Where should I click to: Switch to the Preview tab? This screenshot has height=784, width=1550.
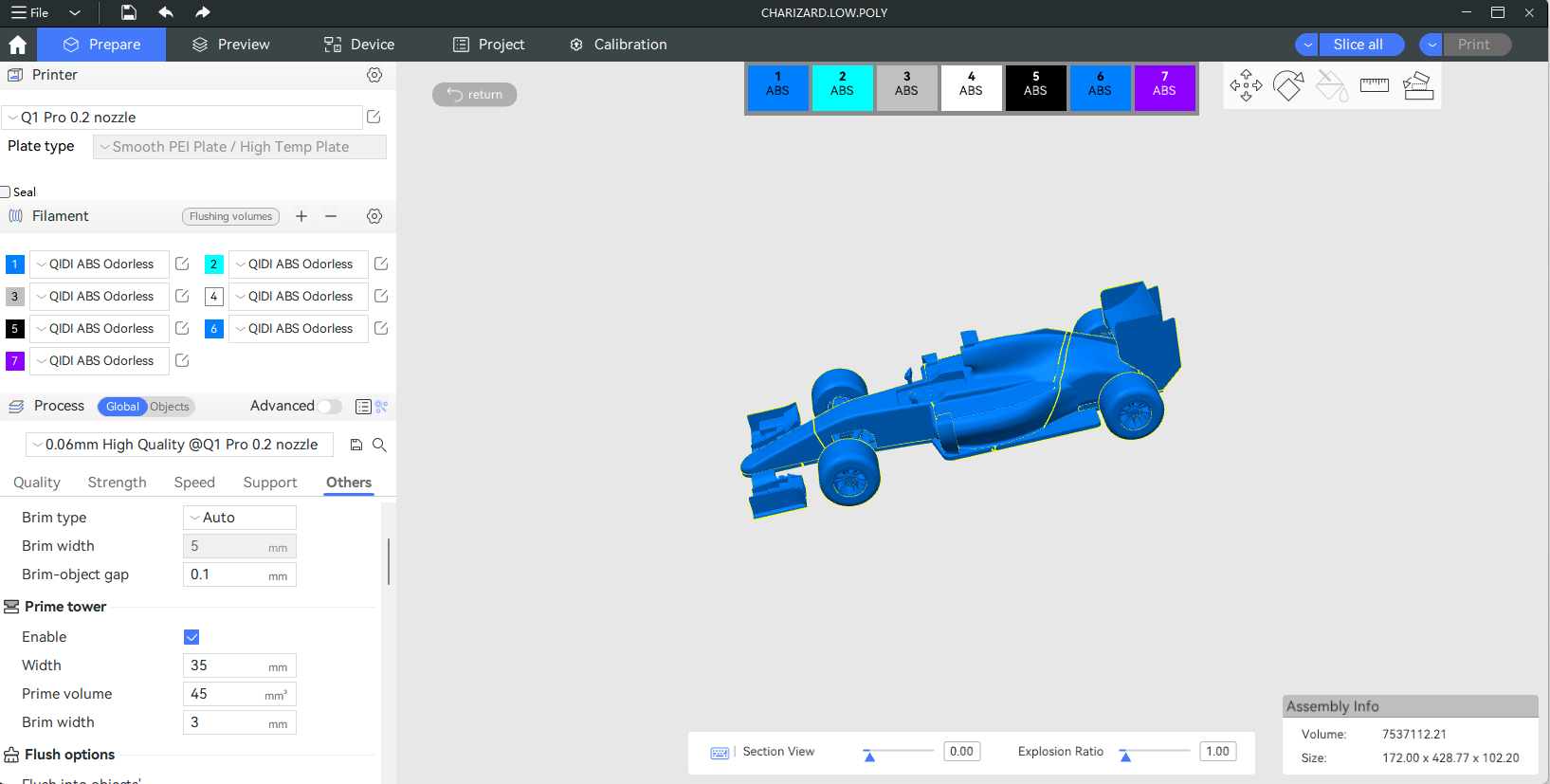tap(230, 45)
